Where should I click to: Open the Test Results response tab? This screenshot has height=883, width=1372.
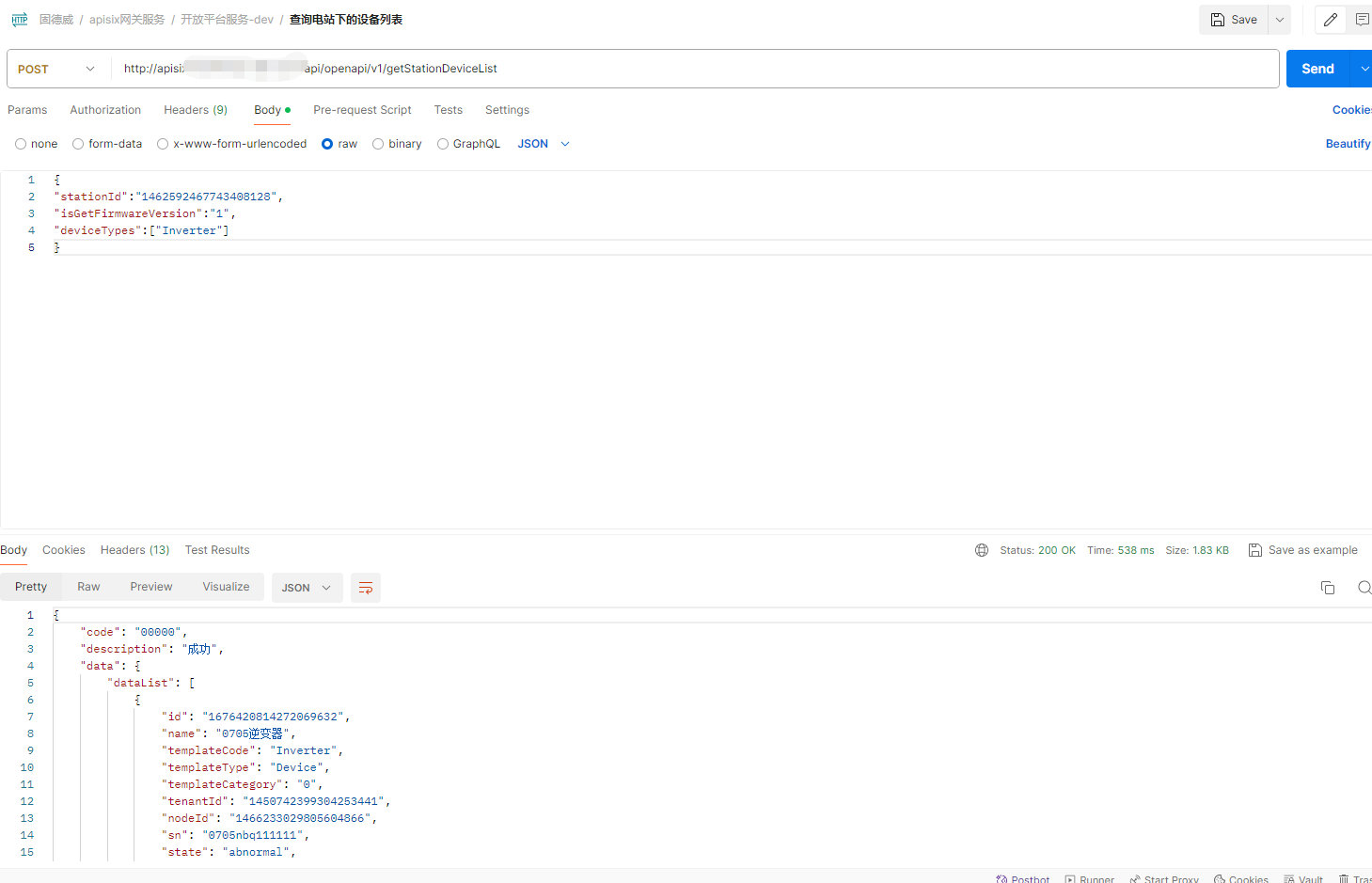point(217,550)
